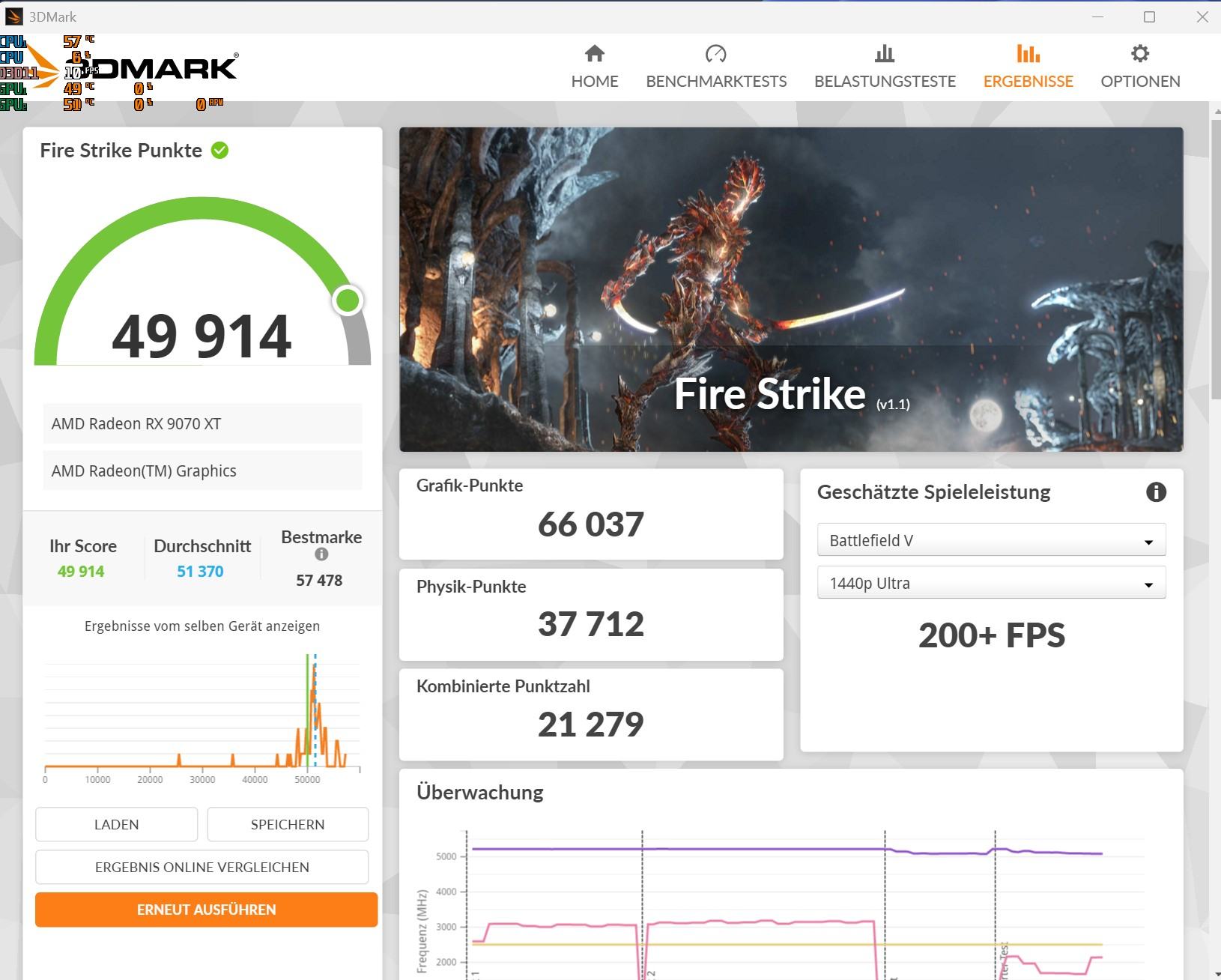Click the orange results chart icon
Viewport: 1221px width, 980px height.
[1028, 53]
